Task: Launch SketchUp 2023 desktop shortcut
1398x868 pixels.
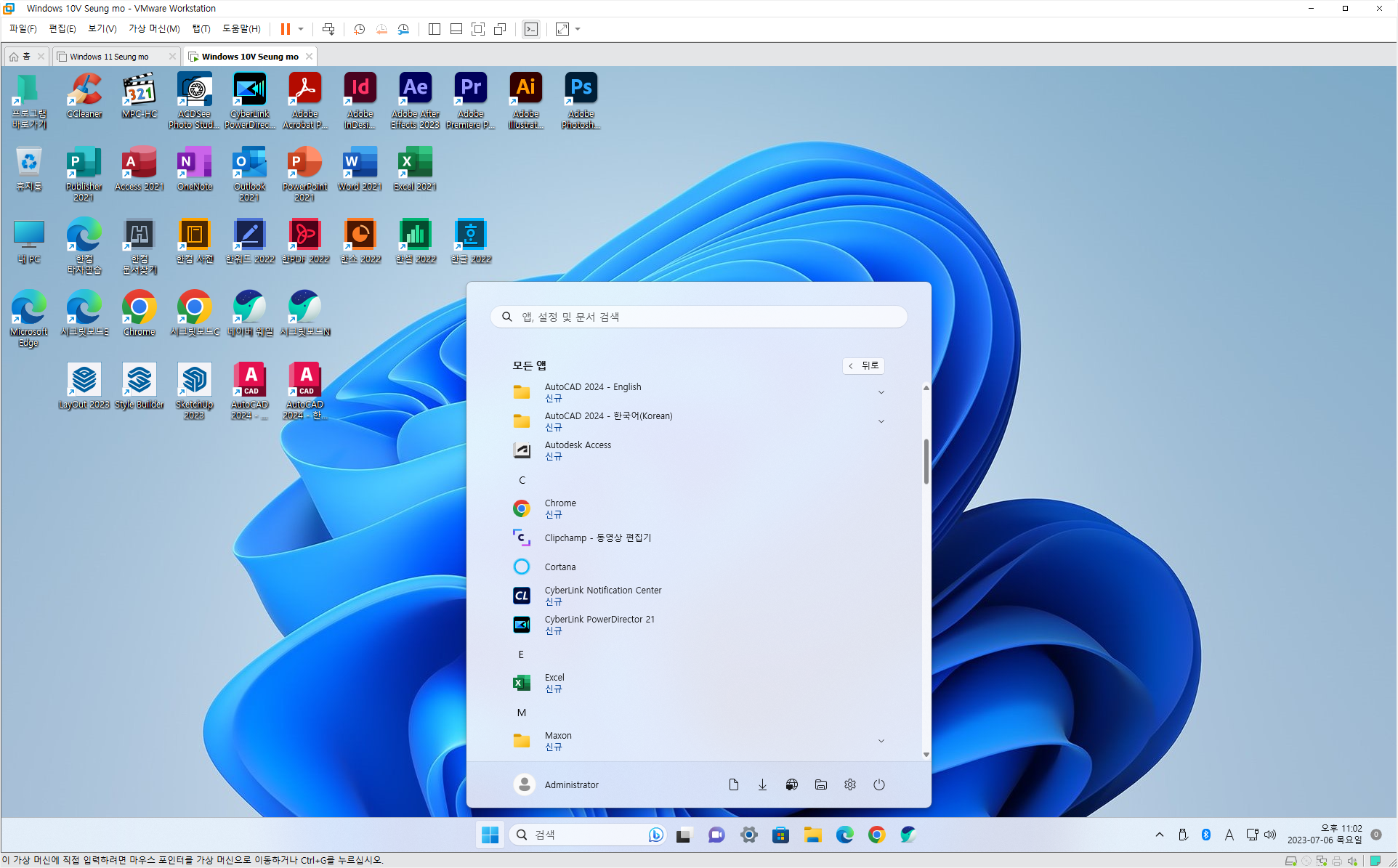Action: tap(194, 380)
